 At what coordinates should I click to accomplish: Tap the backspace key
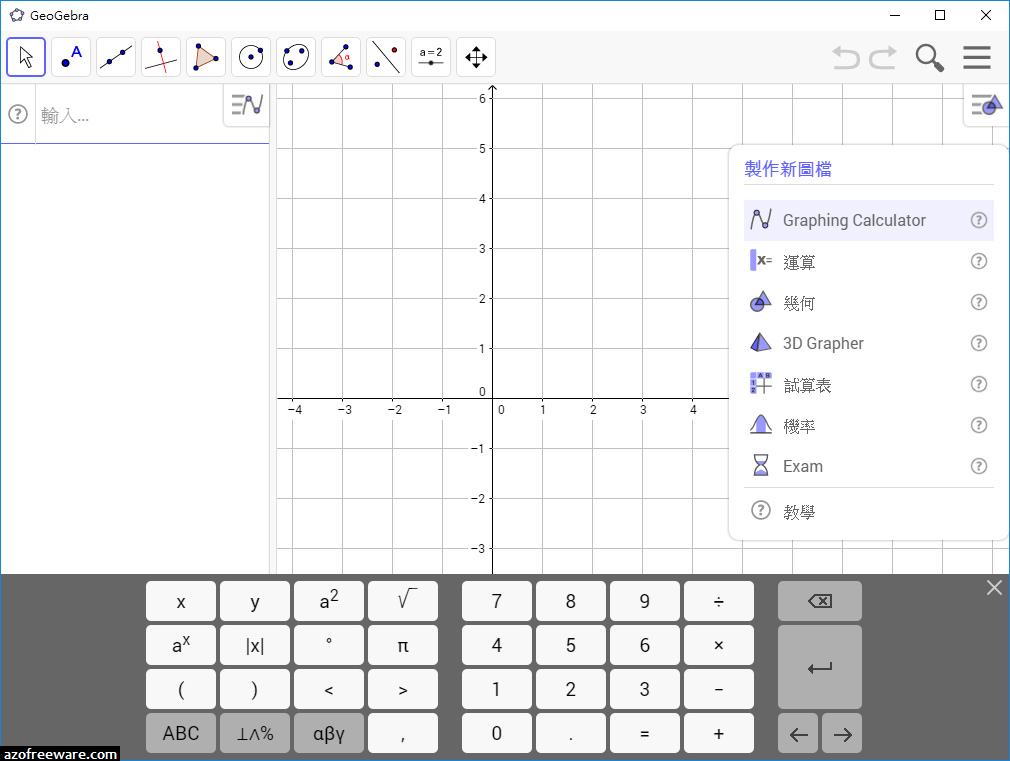click(819, 601)
